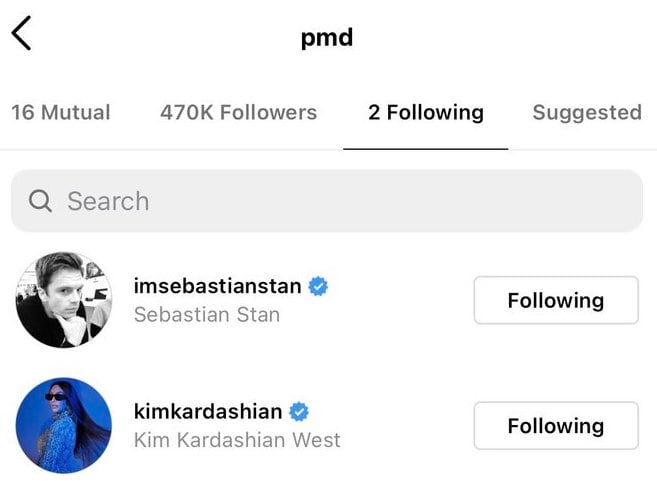Switch to the 470K Followers tab
657x481 pixels.
(x=238, y=113)
